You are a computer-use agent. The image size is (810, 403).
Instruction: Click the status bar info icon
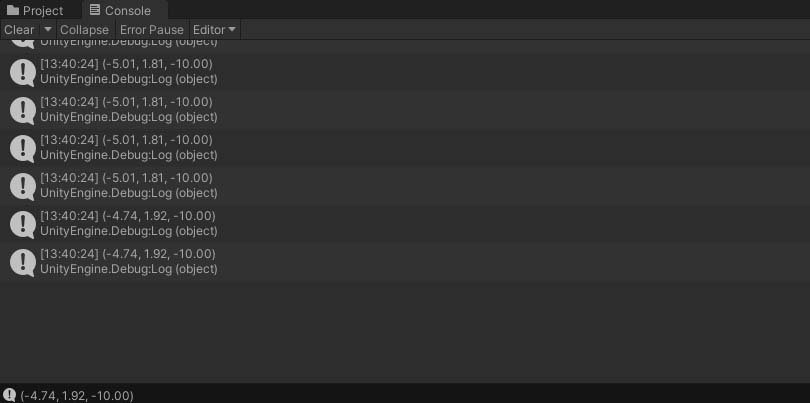tap(9, 395)
